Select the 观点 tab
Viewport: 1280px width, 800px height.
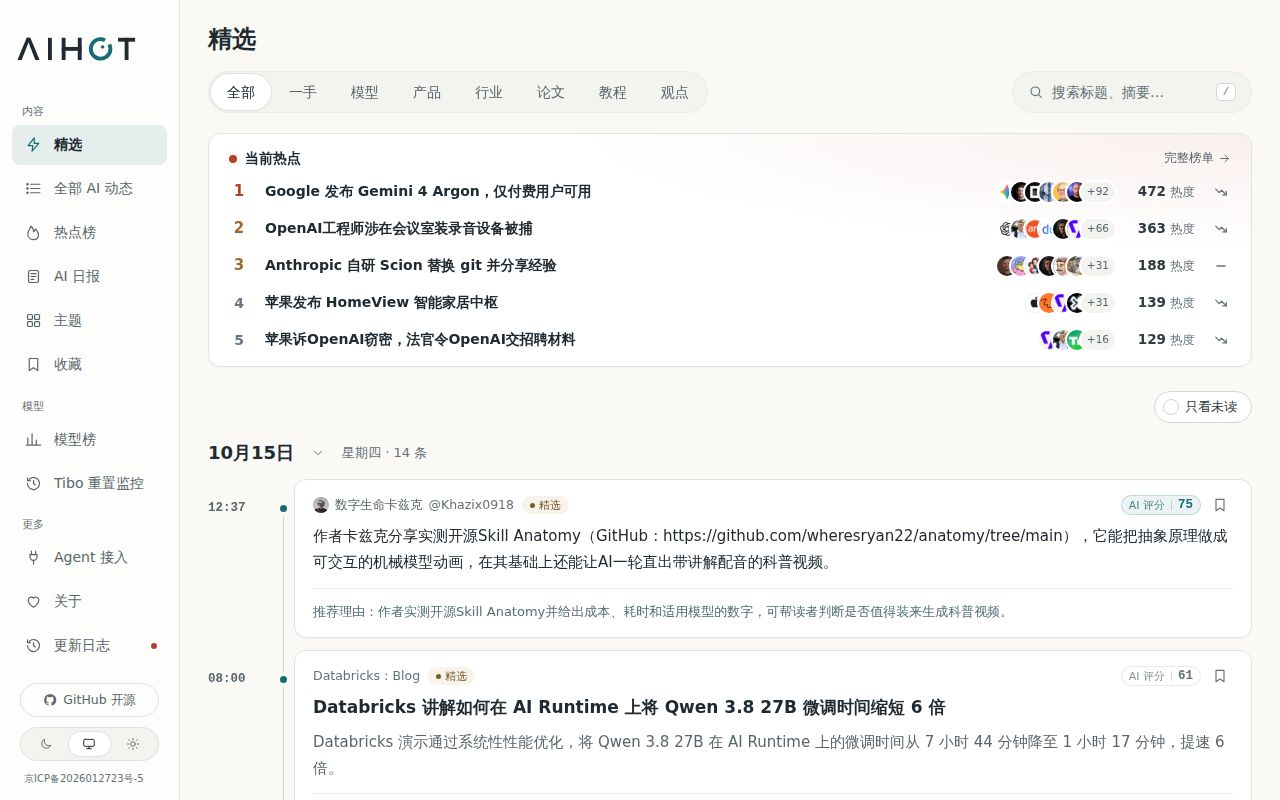point(675,92)
